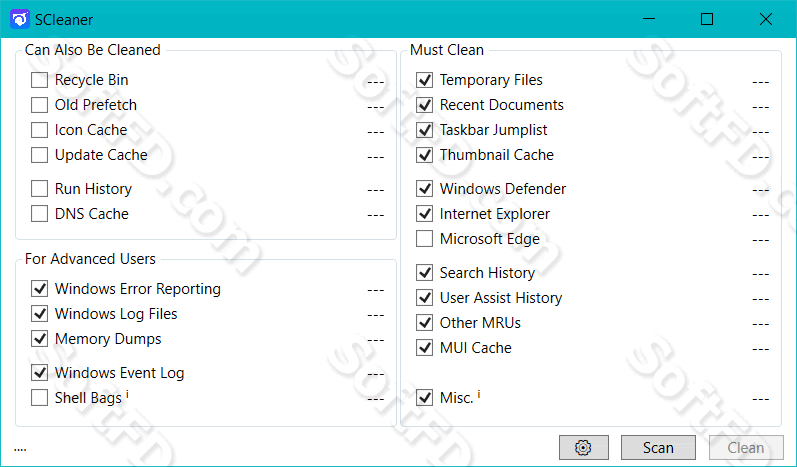
Task: Enable the Shell Bags checkbox
Action: coord(40,397)
